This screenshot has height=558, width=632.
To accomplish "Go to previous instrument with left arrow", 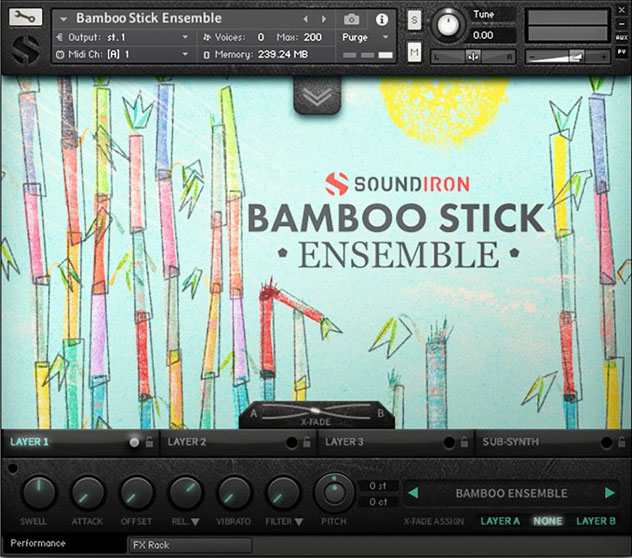I will (x=307, y=19).
